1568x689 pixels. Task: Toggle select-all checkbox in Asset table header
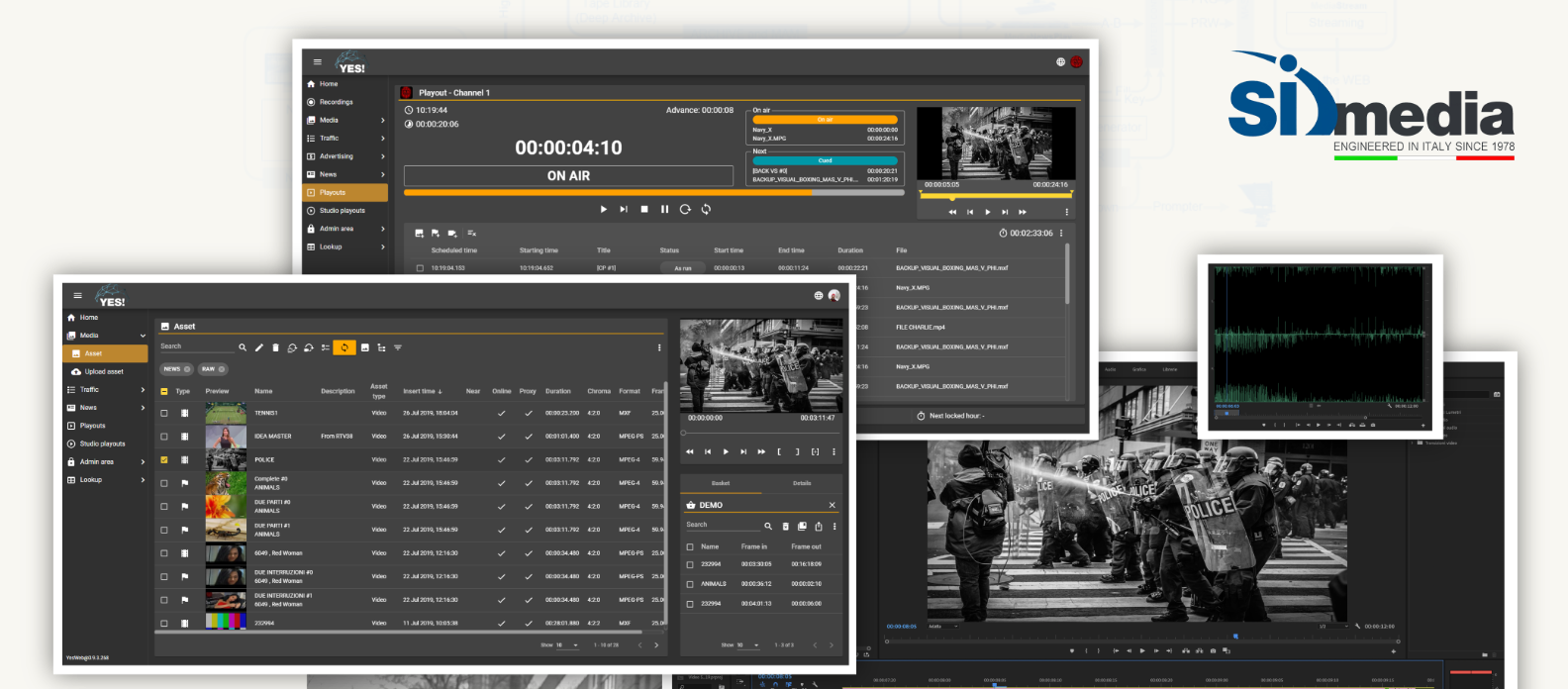coord(164,391)
